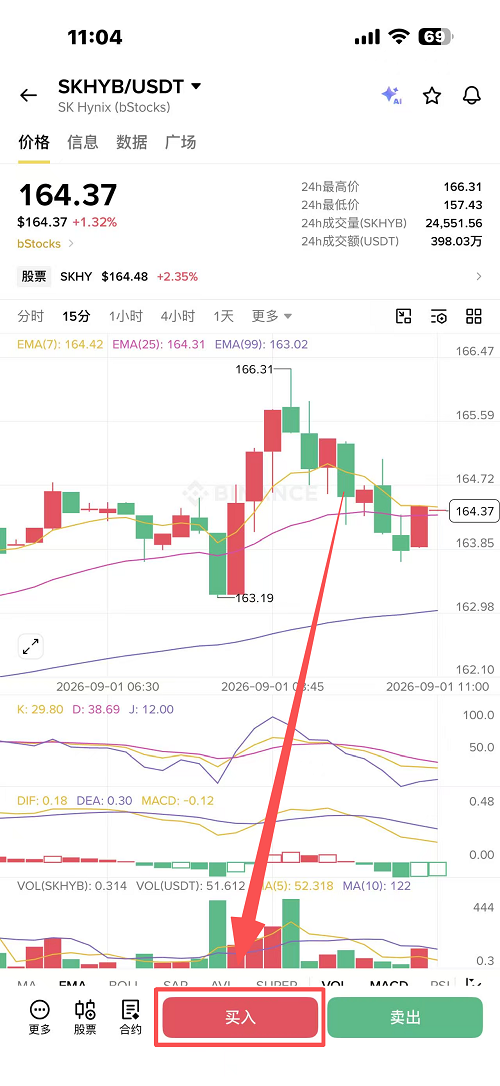Open the chart grid layout icon
Image resolution: width=500 pixels, height=1086 pixels.
tap(474, 317)
